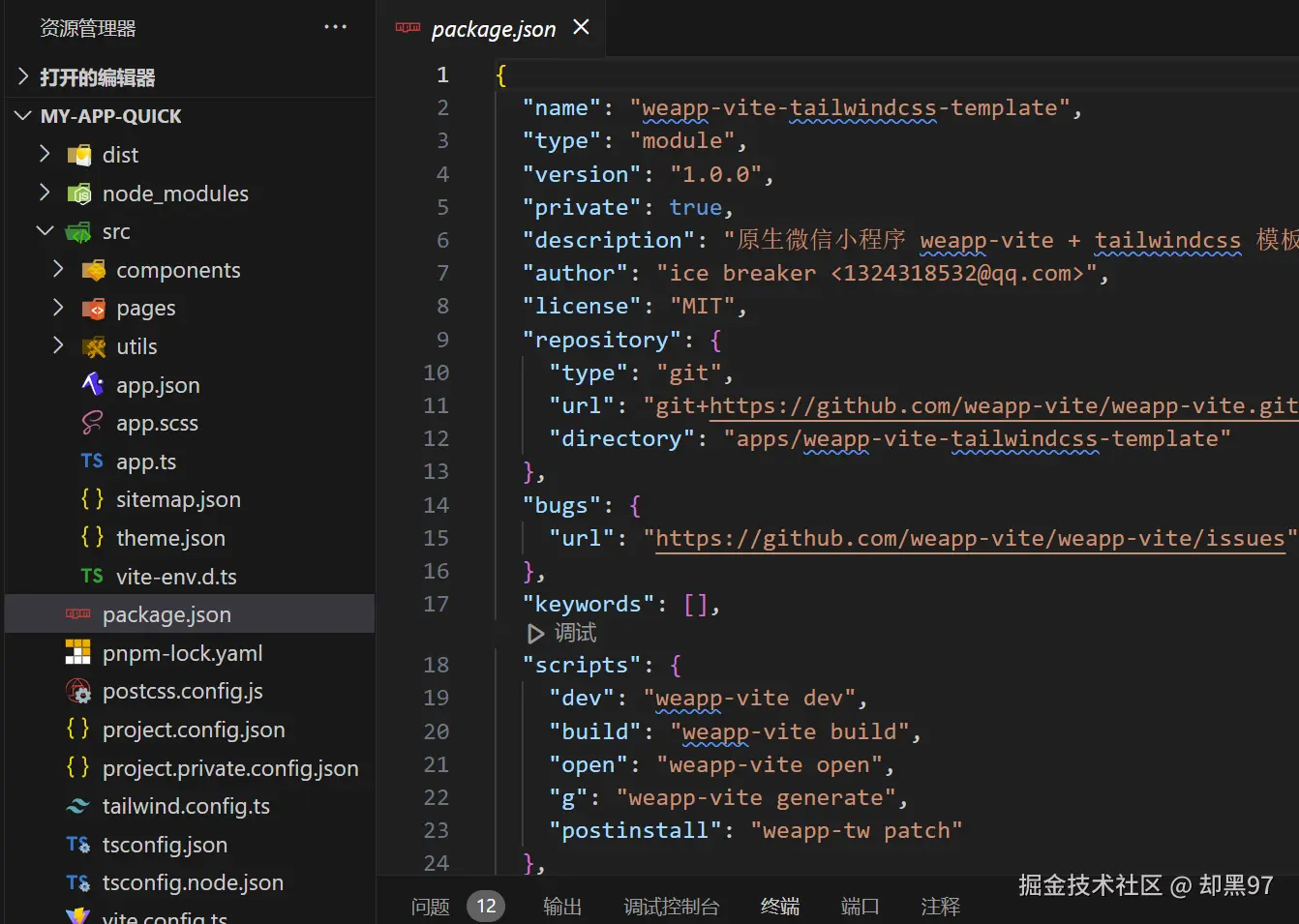Click the src folder icon
This screenshot has height=924, width=1299.
(x=78, y=232)
